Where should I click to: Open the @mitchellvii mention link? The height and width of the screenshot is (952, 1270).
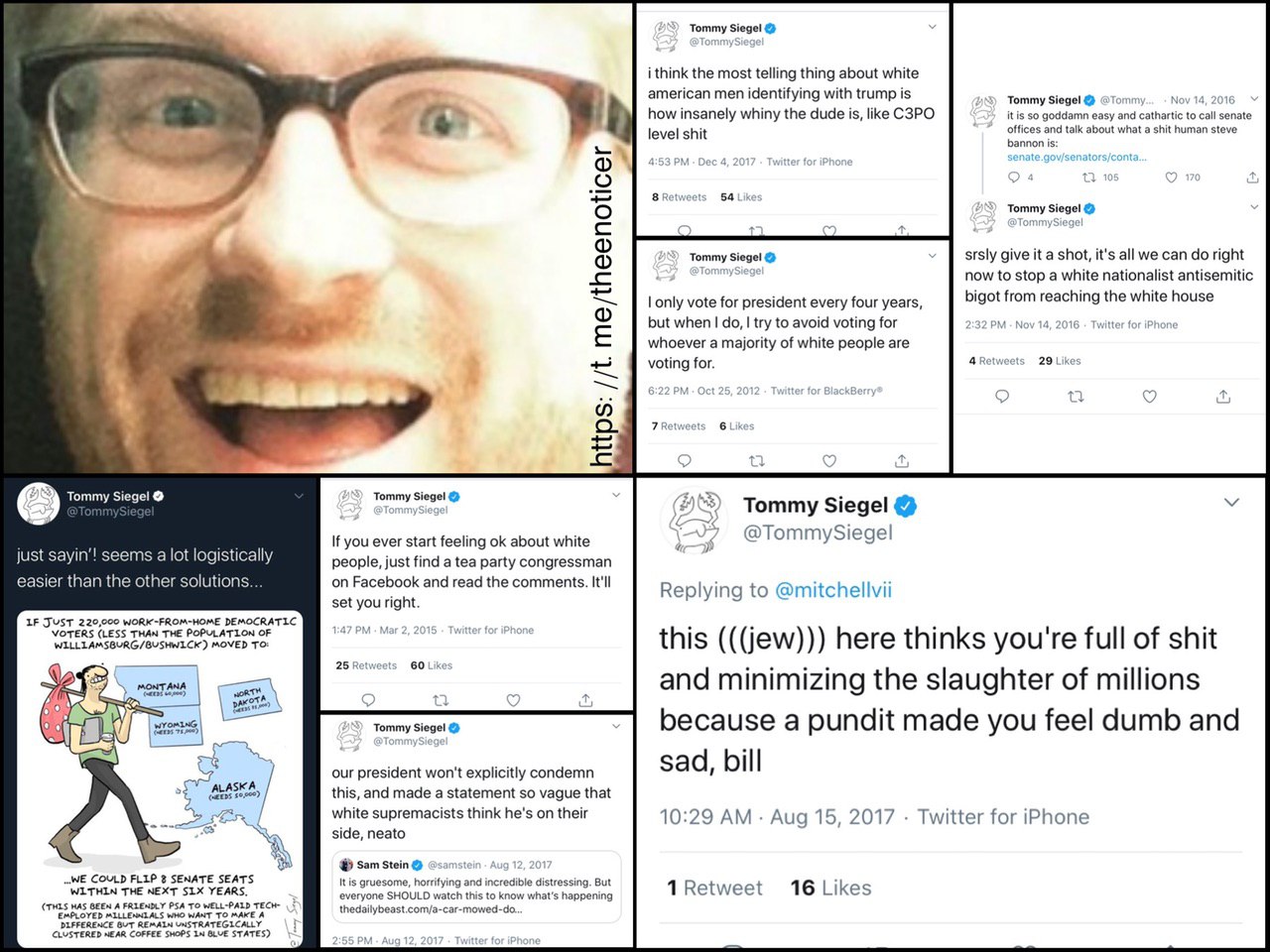pos(832,590)
